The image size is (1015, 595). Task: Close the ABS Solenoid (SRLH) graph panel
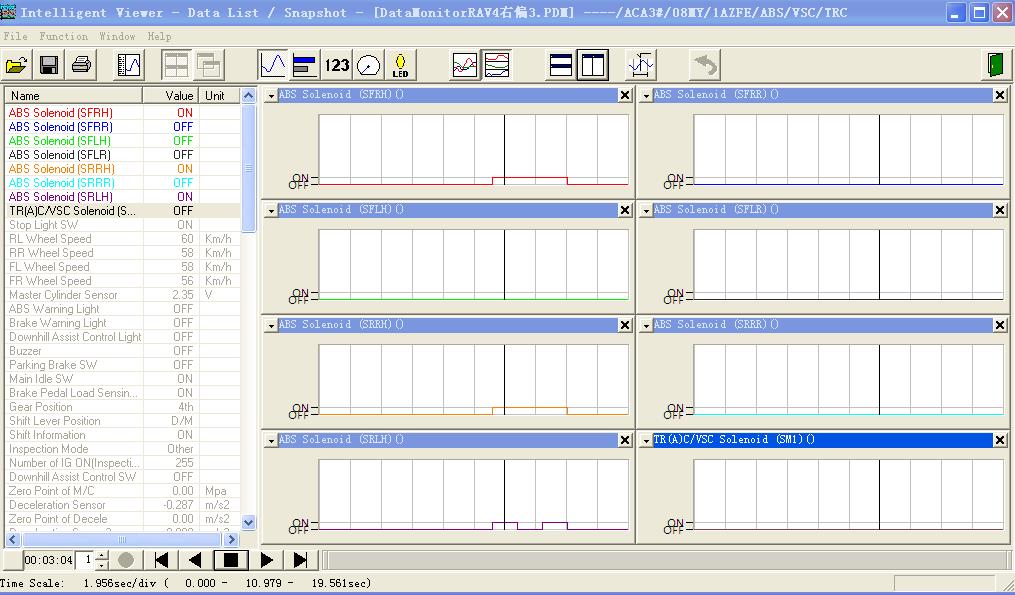tap(625, 440)
